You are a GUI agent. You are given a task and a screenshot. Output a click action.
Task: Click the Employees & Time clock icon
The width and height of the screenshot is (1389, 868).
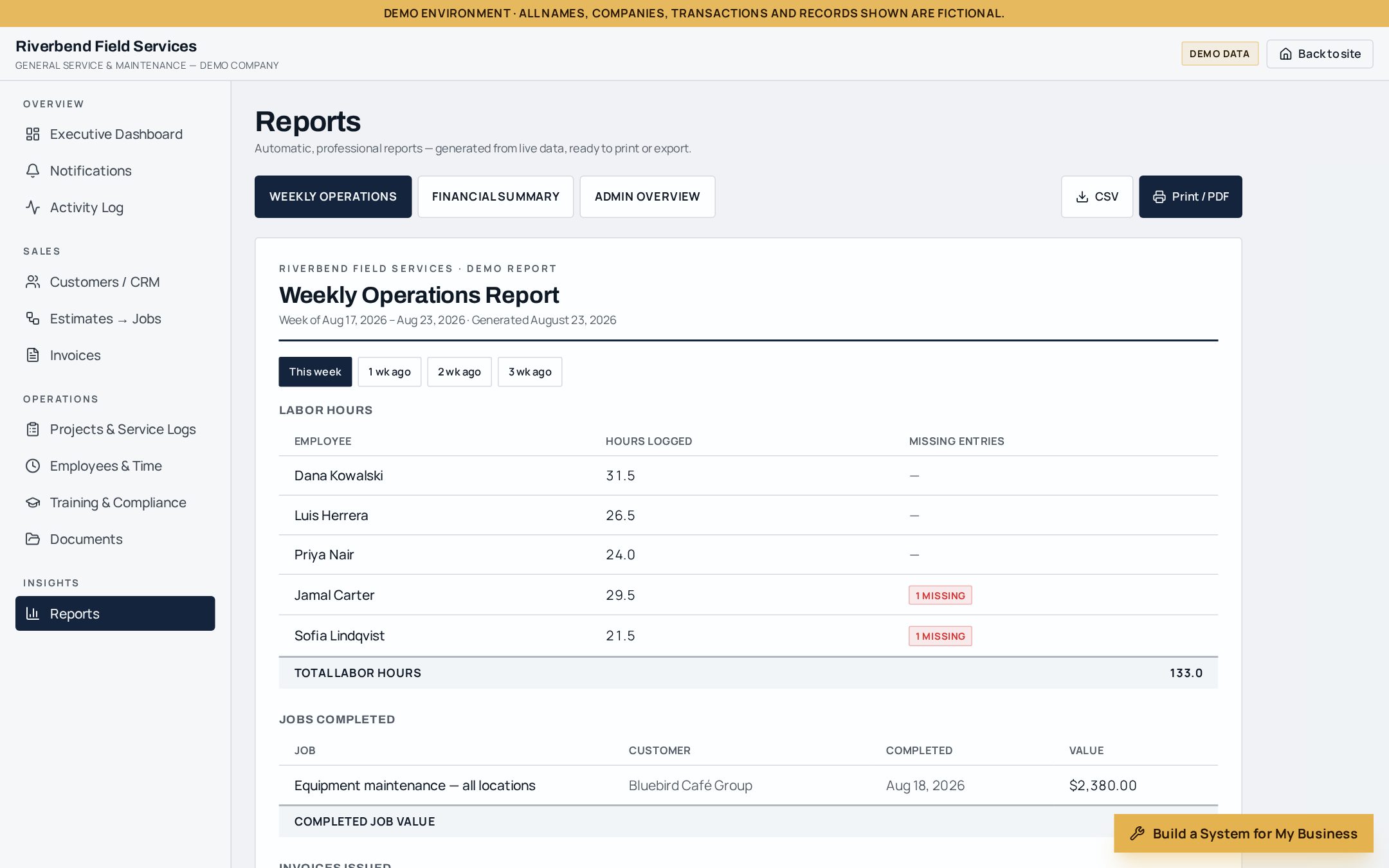[x=33, y=466]
